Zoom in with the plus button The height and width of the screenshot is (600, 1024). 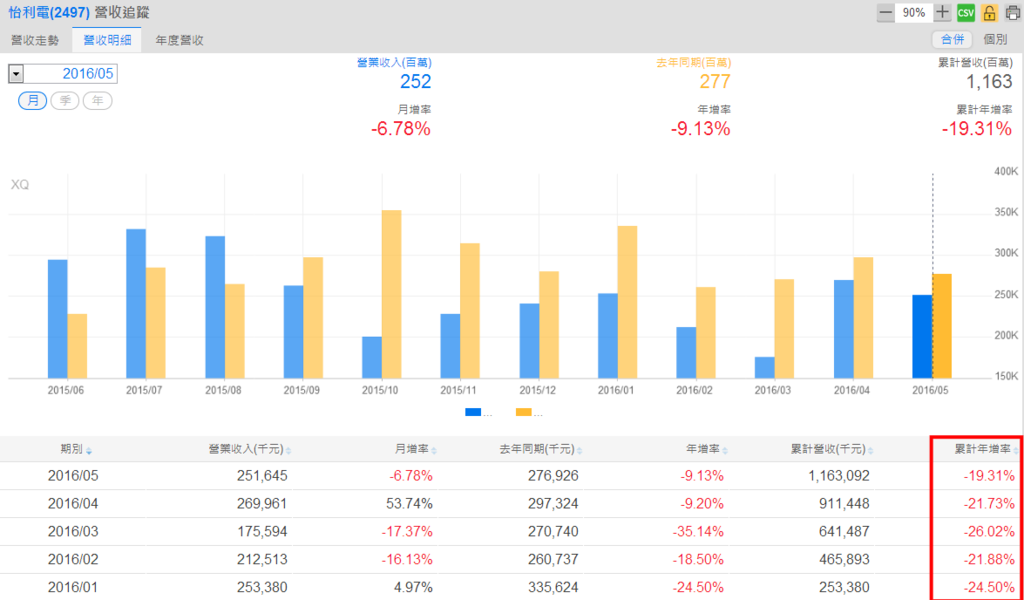[942, 12]
